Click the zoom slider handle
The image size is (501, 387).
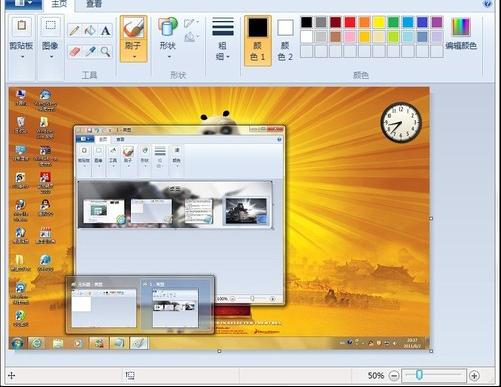pyautogui.click(x=419, y=375)
